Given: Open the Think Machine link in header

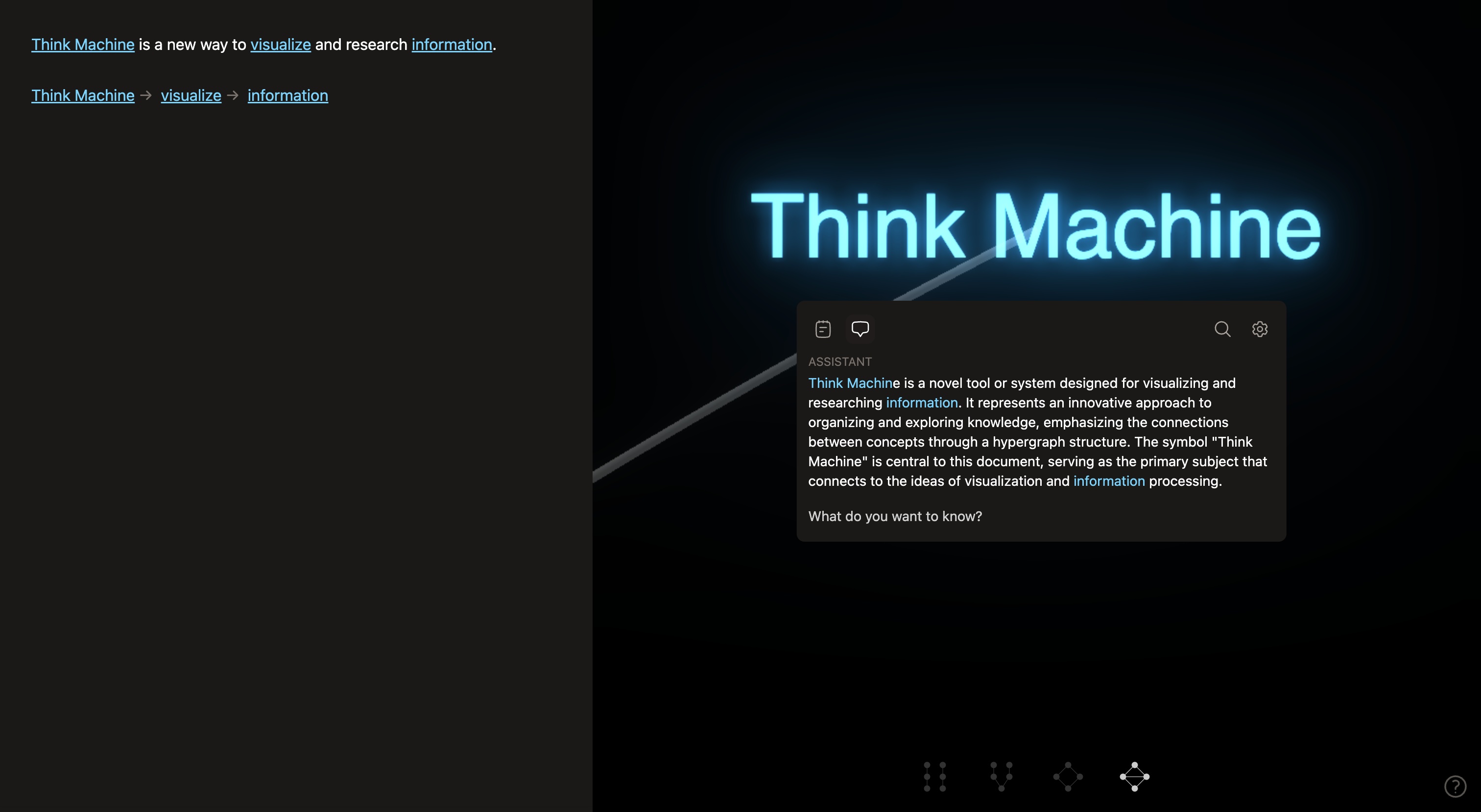Looking at the screenshot, I should (82, 44).
